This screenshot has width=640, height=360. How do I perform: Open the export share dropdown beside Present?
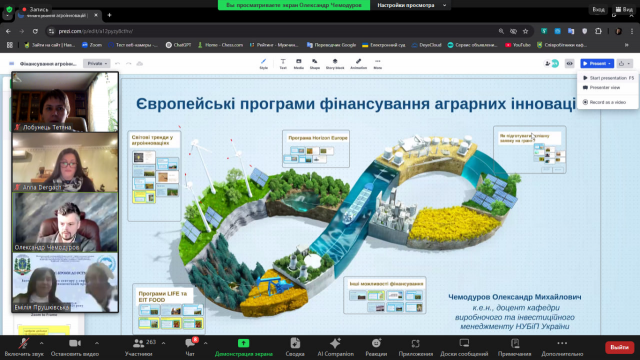625,64
